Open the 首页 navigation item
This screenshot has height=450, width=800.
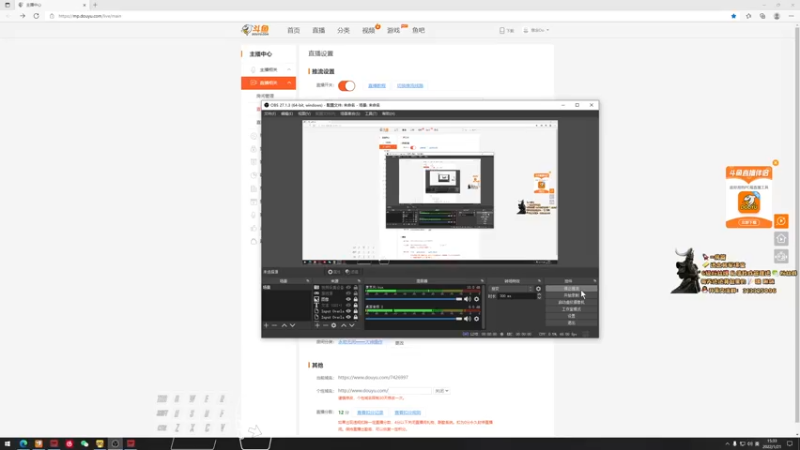[293, 31]
